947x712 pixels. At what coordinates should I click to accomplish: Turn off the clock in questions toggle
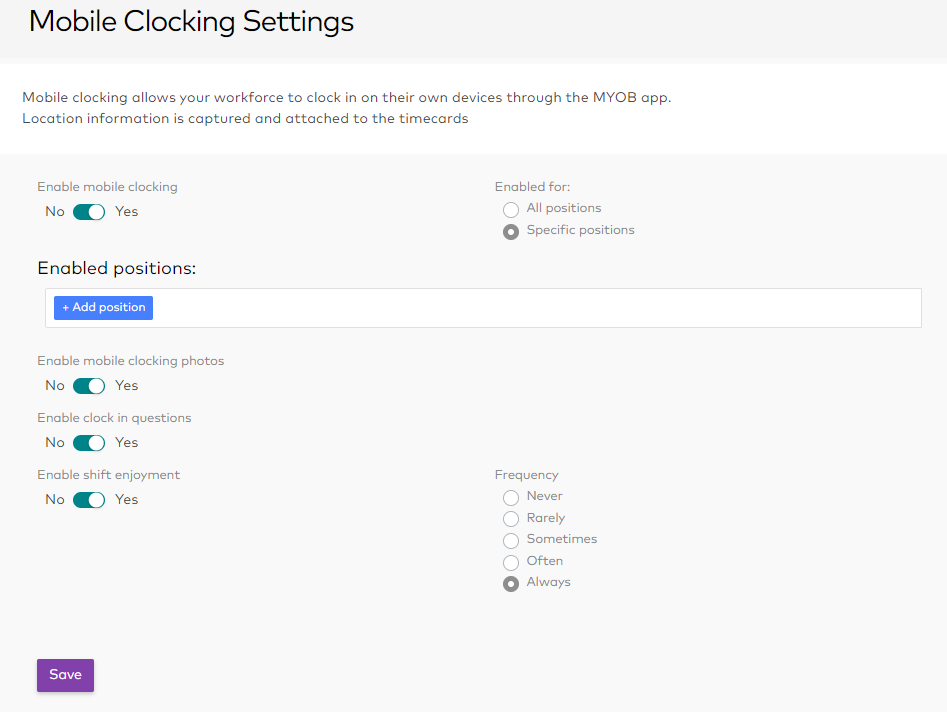[88, 442]
